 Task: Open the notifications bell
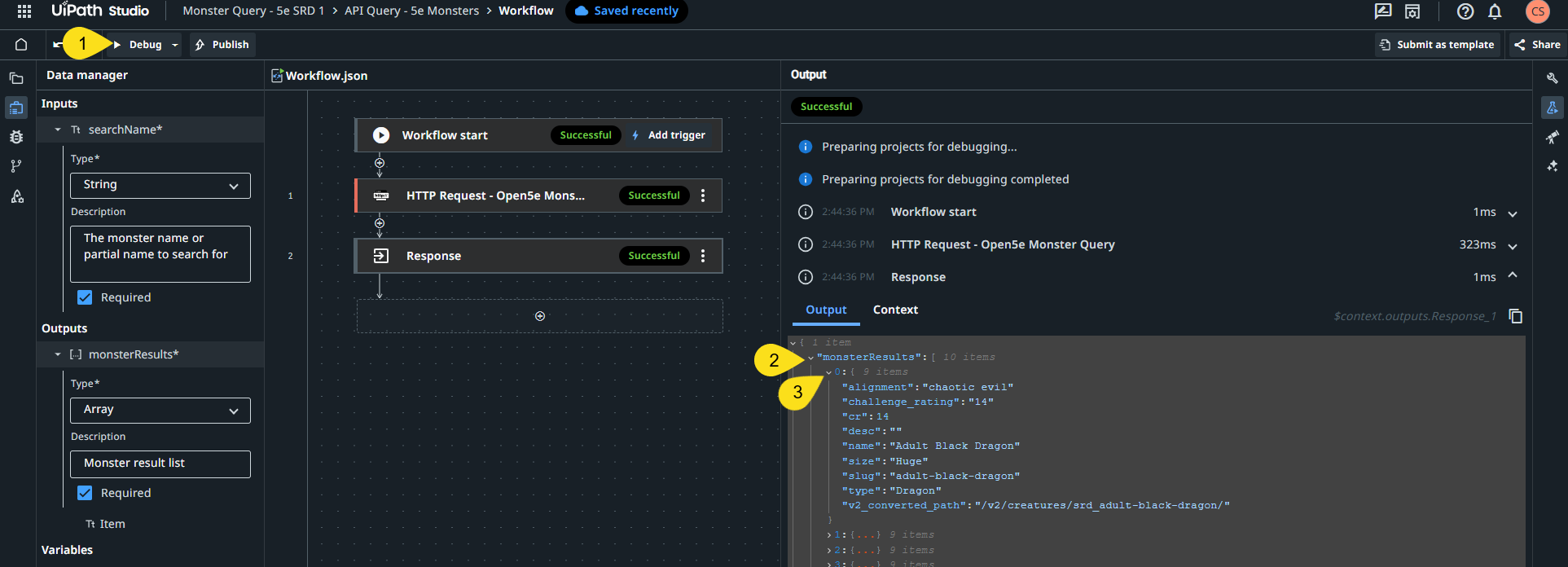point(1495,11)
